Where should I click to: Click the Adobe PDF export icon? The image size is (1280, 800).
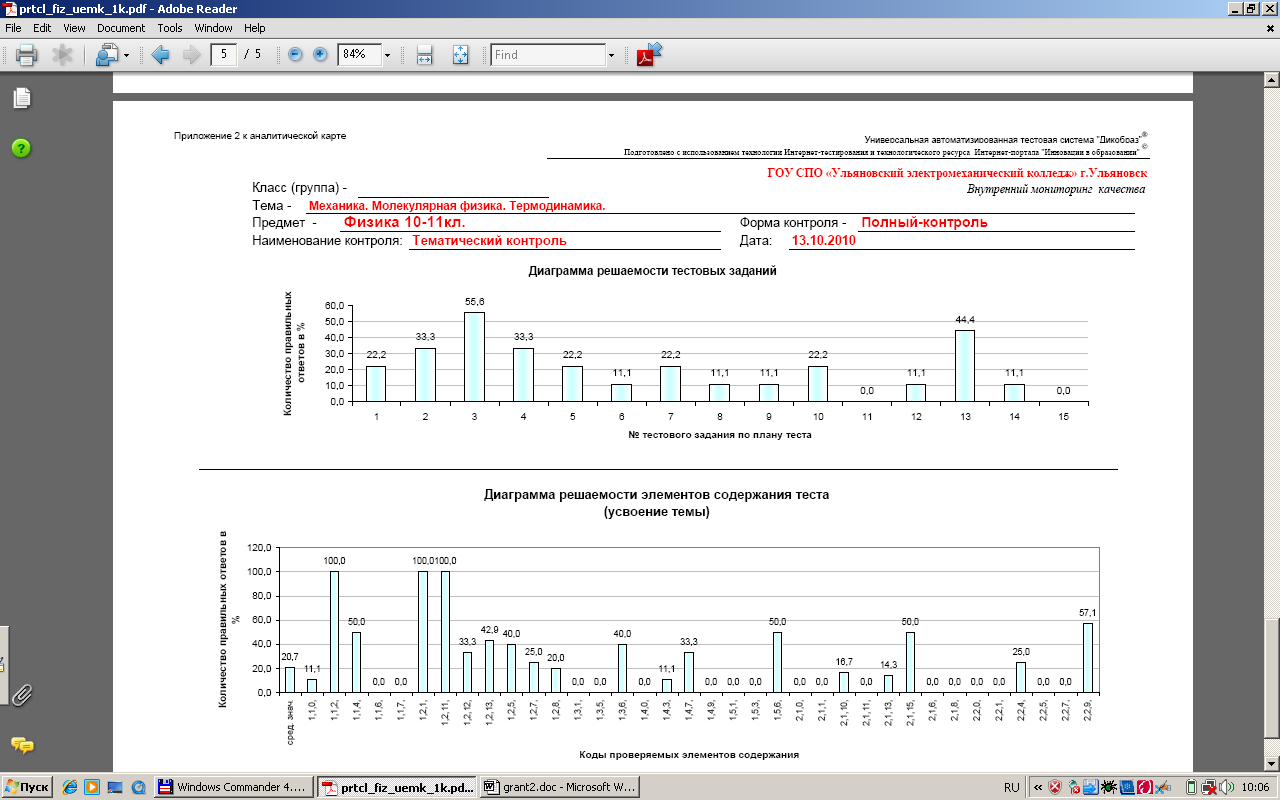tap(650, 53)
